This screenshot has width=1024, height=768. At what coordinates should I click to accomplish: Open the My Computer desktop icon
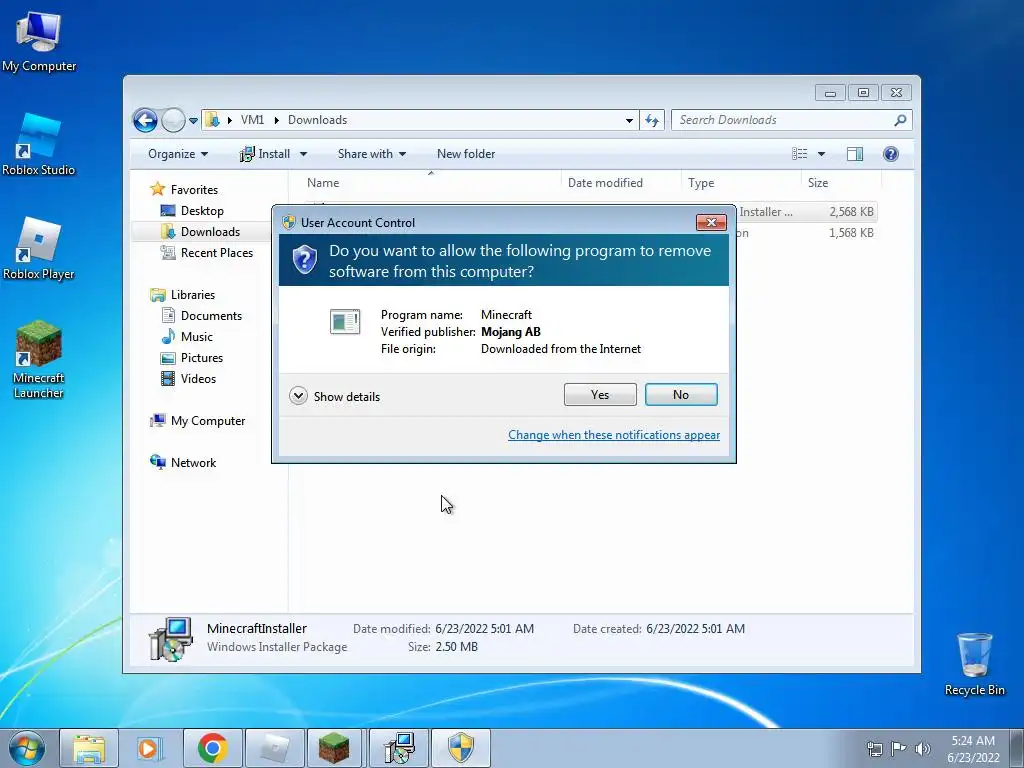[x=39, y=42]
